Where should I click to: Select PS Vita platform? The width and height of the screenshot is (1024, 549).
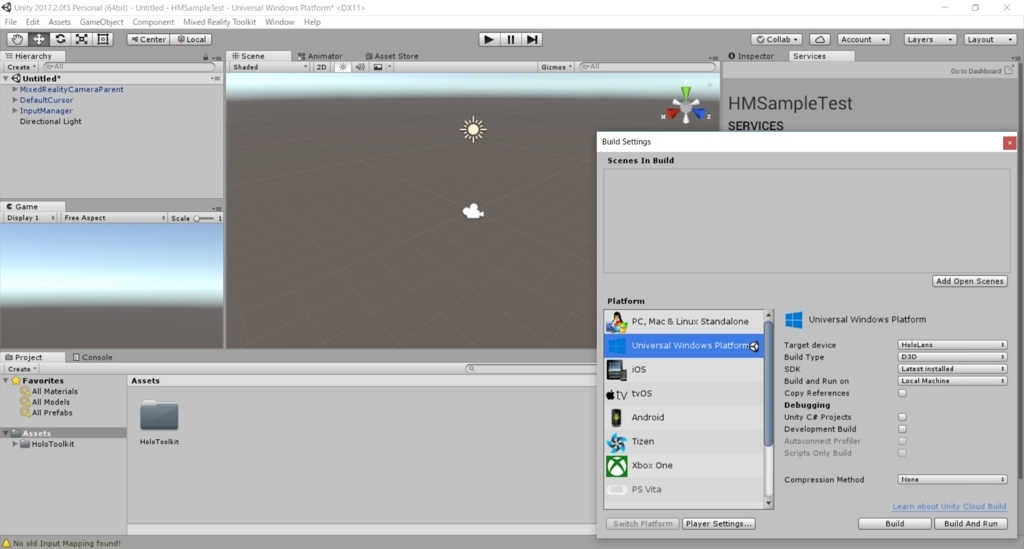point(683,489)
